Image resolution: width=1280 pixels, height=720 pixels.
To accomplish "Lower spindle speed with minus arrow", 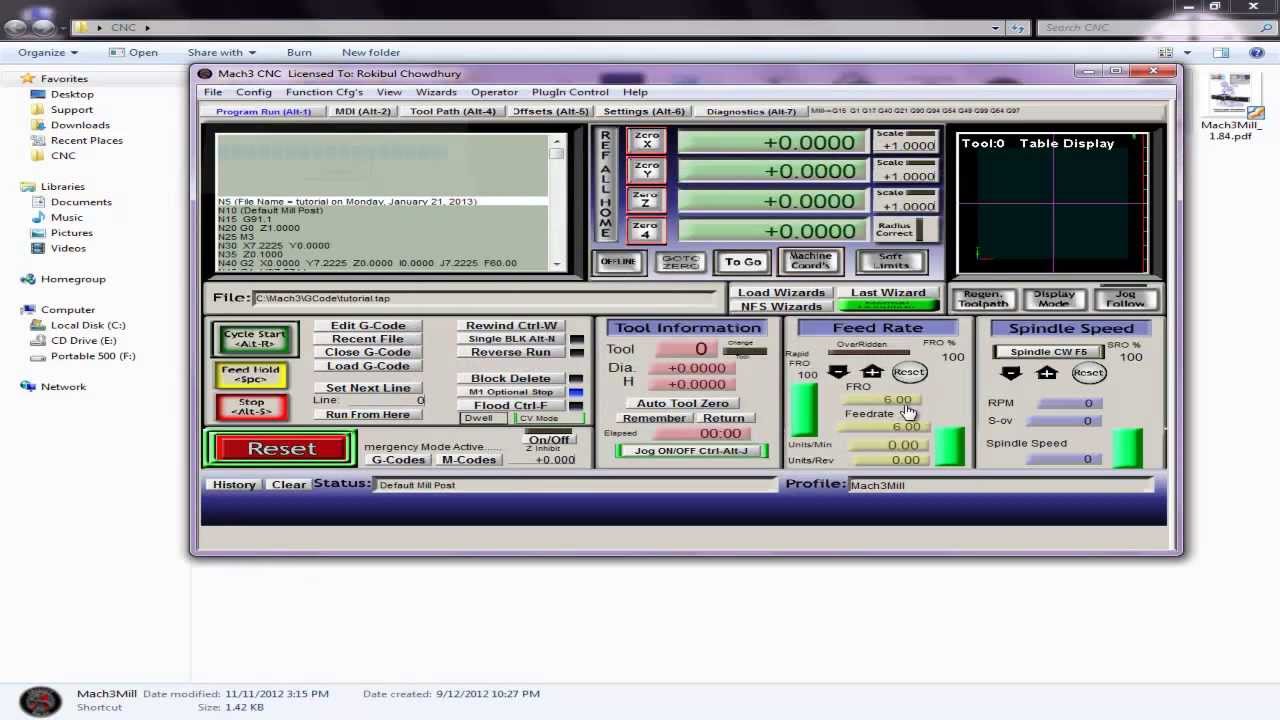I will click(1011, 373).
